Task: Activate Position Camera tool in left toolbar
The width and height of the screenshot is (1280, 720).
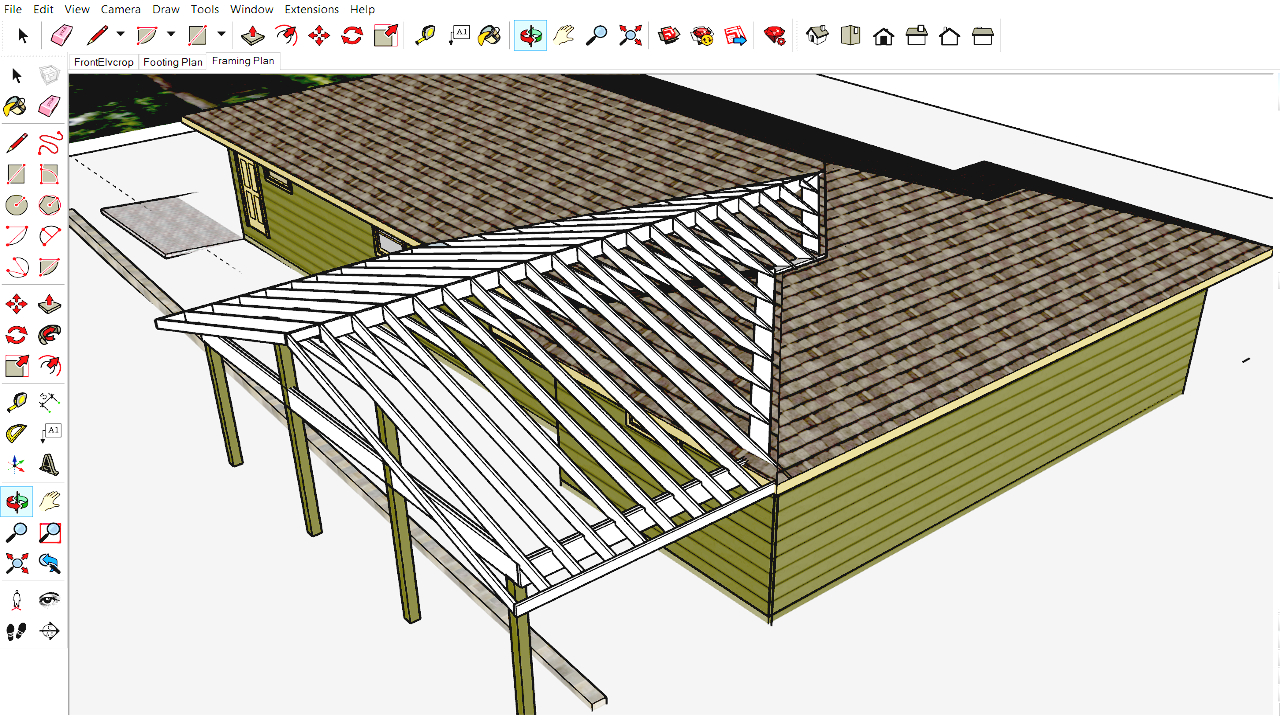Action: (x=16, y=600)
